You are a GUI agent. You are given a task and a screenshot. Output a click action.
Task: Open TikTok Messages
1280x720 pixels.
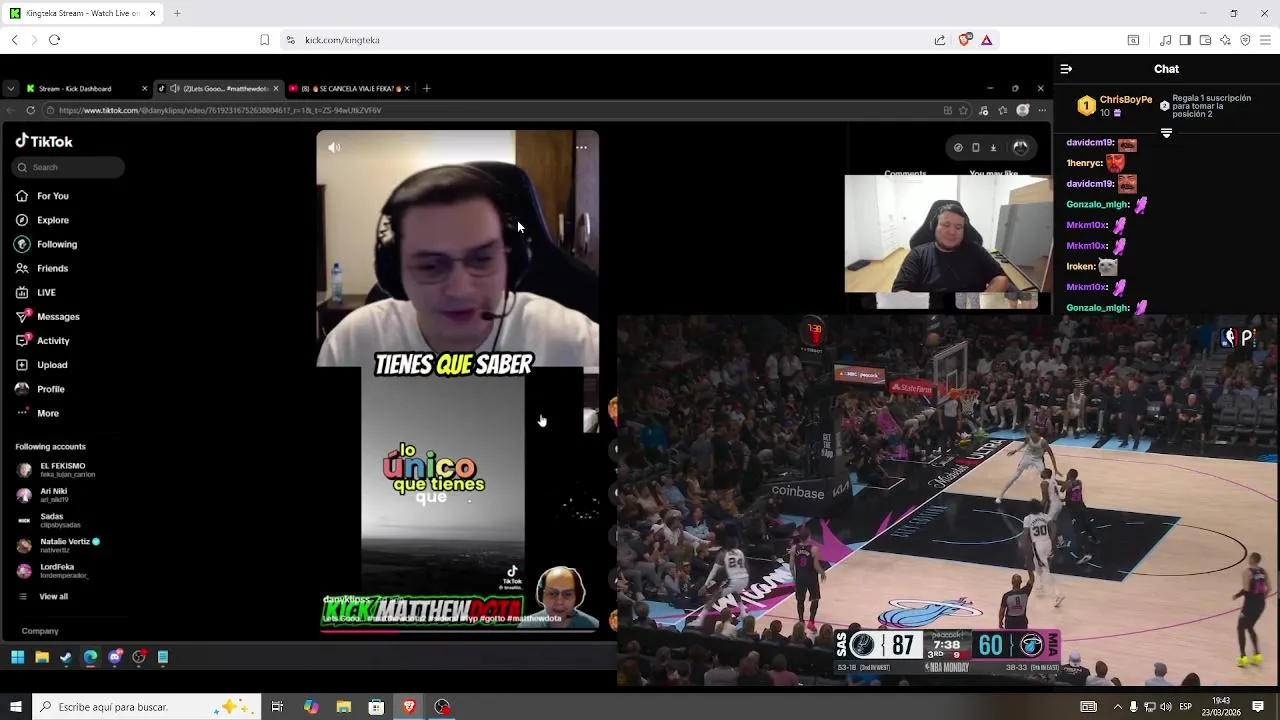click(x=47, y=316)
